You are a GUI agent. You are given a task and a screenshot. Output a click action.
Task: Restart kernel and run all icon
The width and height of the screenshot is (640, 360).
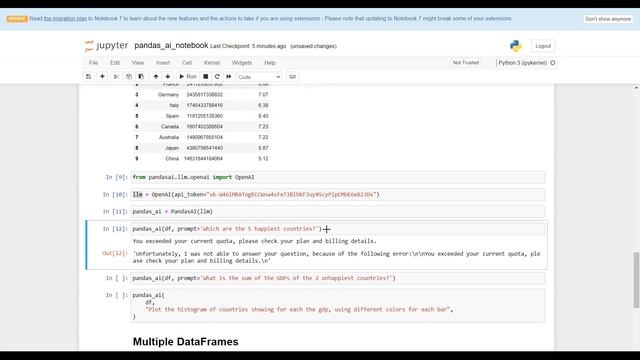click(229, 77)
